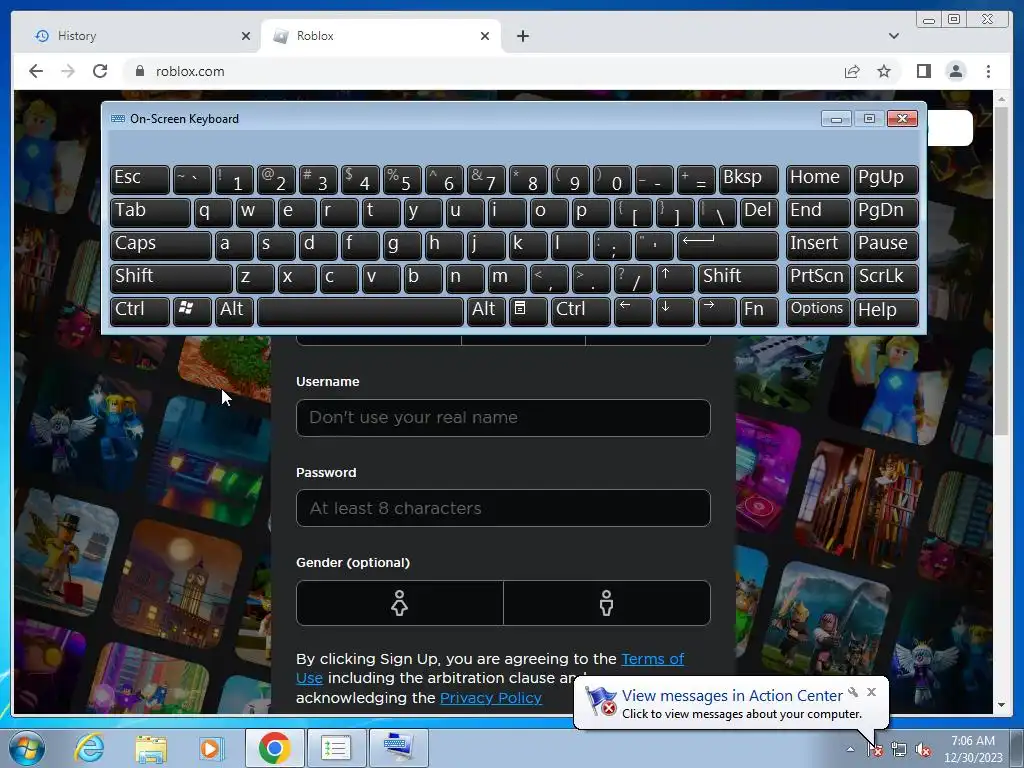
Task: Toggle Caps key on the On-Screen Keyboard
Action: (161, 244)
